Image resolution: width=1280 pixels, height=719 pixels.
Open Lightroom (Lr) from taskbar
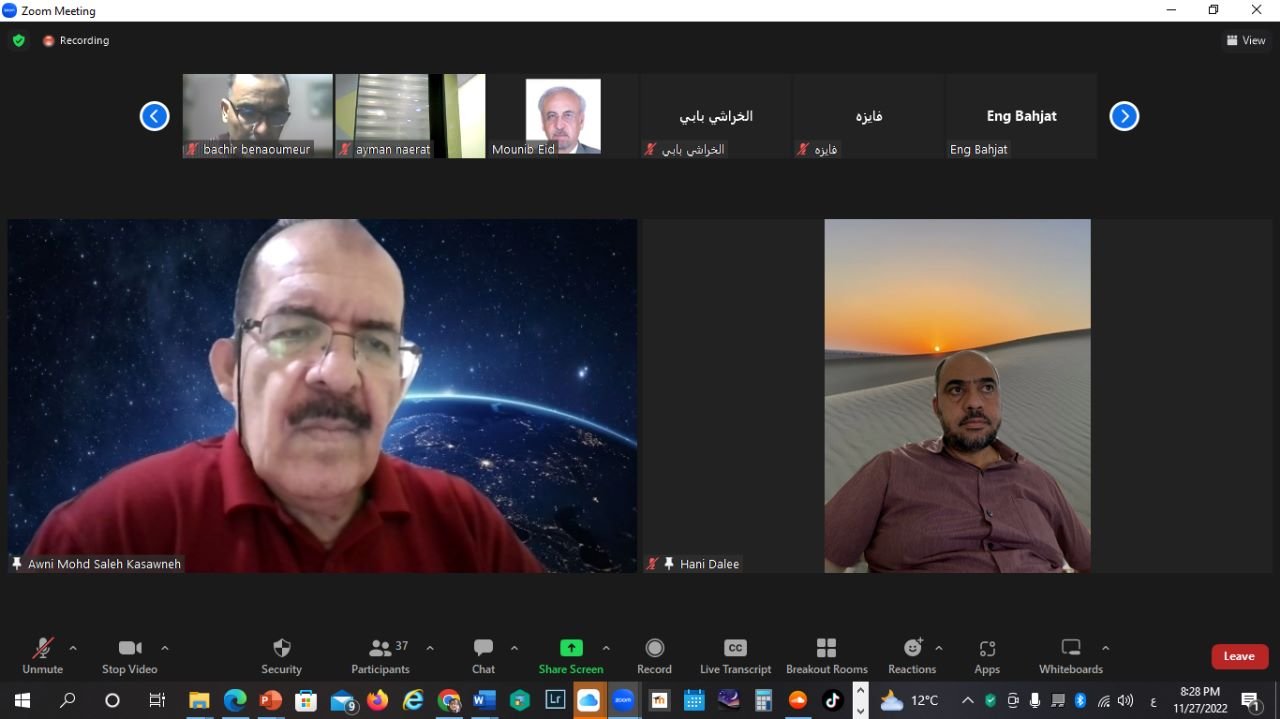(x=554, y=701)
